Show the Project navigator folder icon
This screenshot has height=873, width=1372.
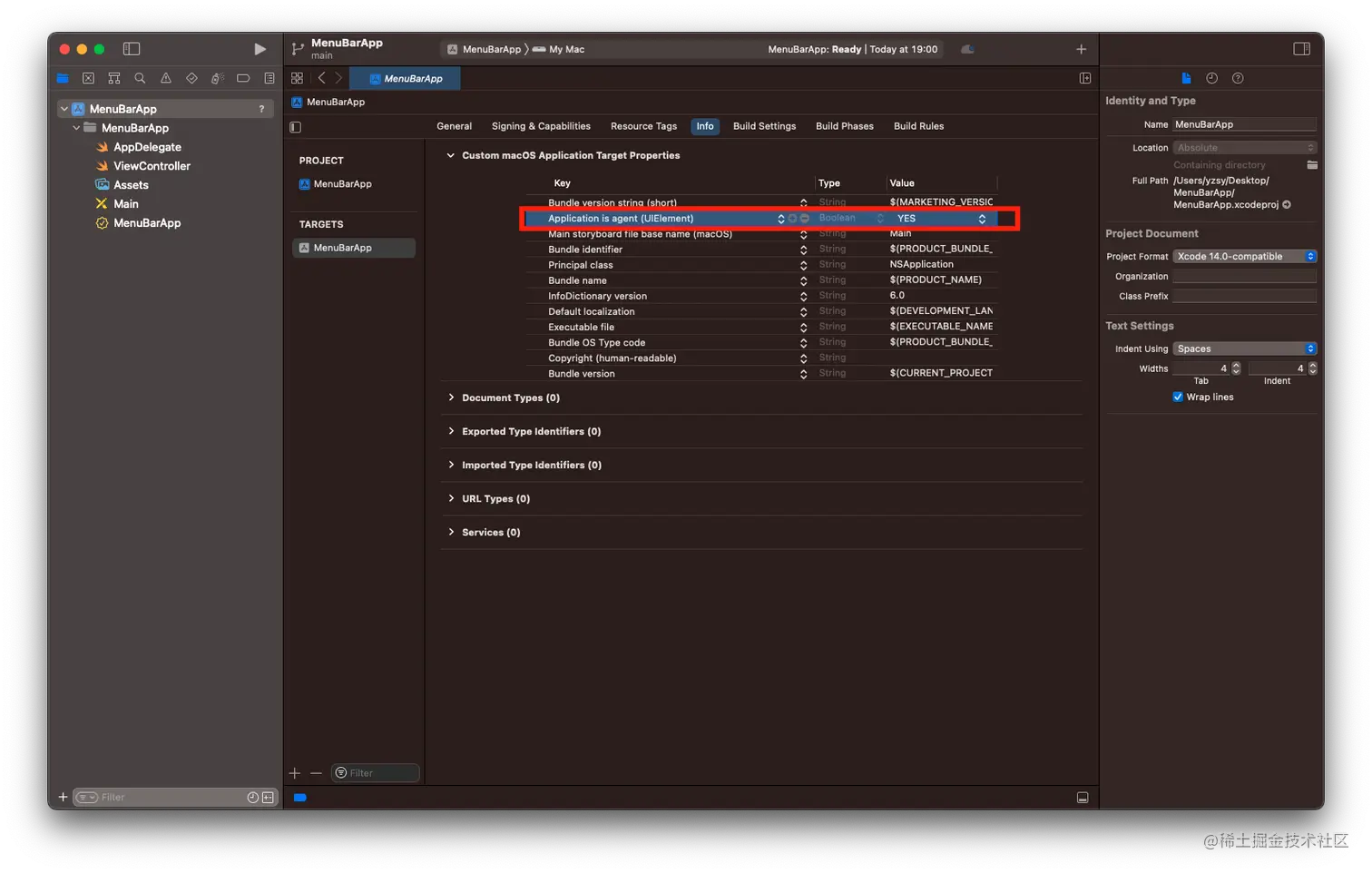click(x=63, y=78)
